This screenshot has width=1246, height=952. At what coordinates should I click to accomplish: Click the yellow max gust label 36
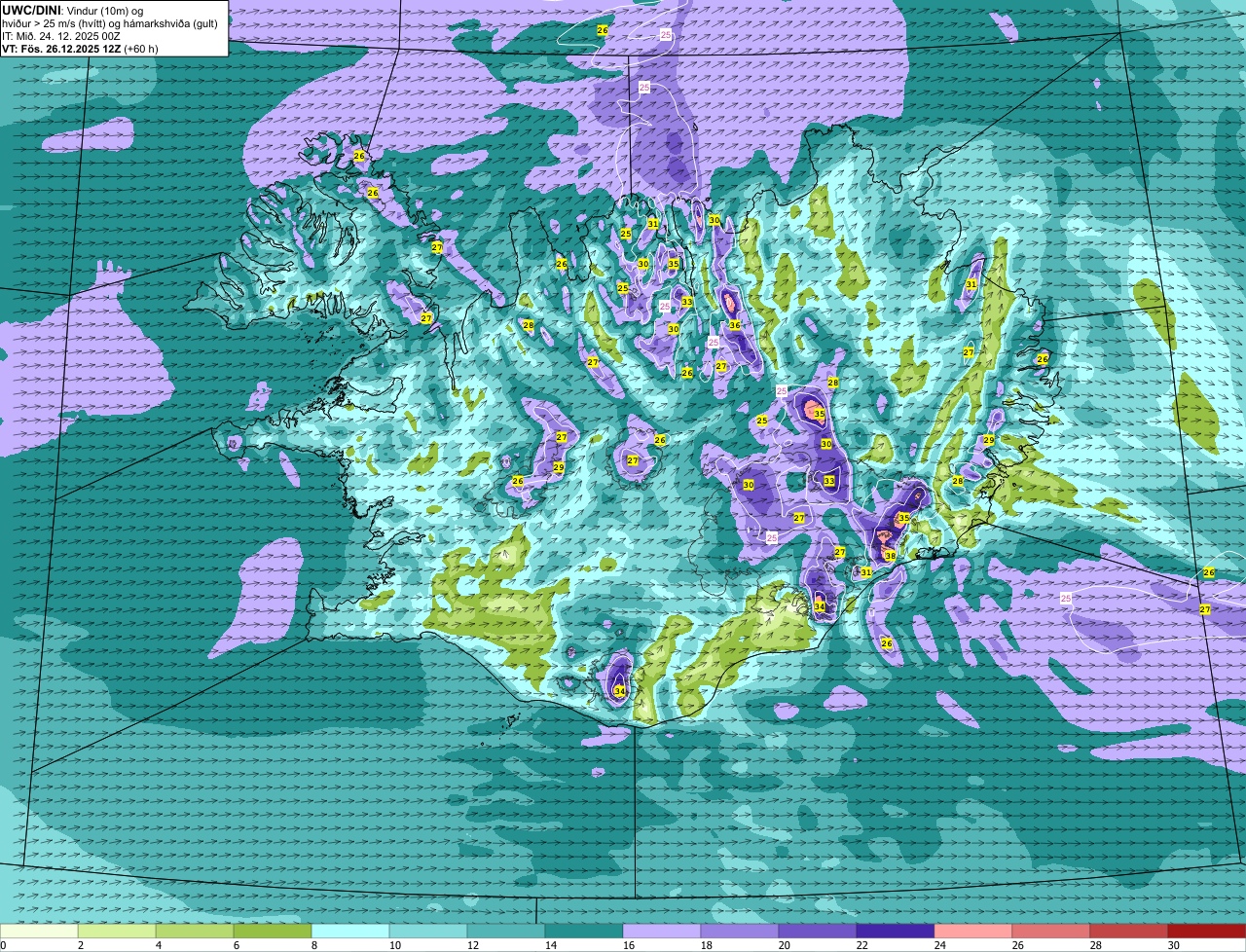[x=735, y=325]
